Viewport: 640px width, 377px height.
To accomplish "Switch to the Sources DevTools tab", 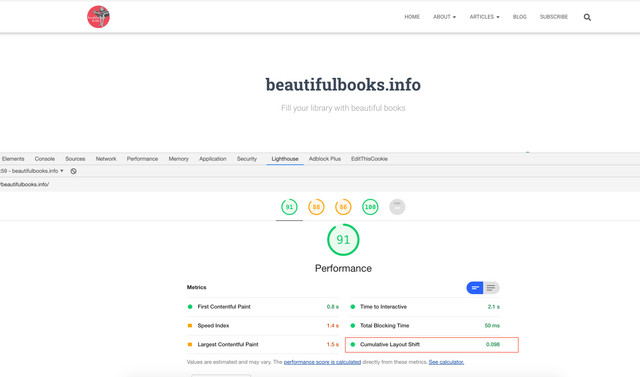I will coord(75,159).
